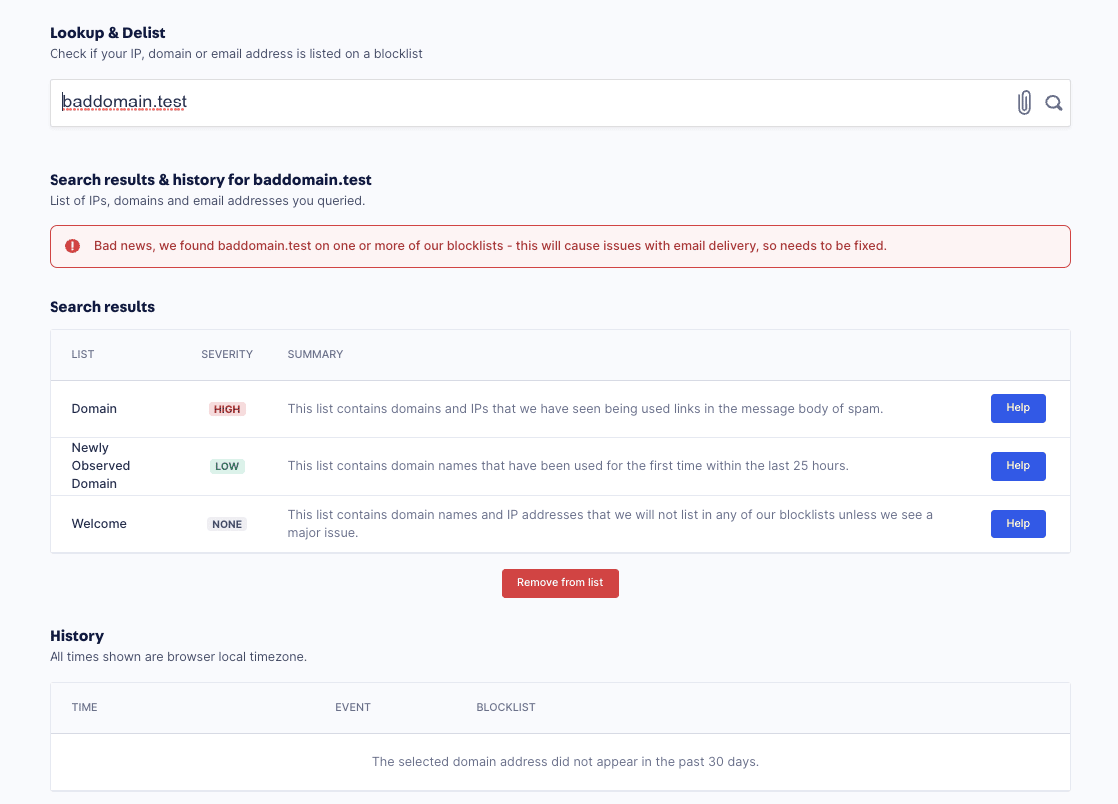The width and height of the screenshot is (1118, 804).
Task: Select the HIGH severity badge
Action: (227, 409)
